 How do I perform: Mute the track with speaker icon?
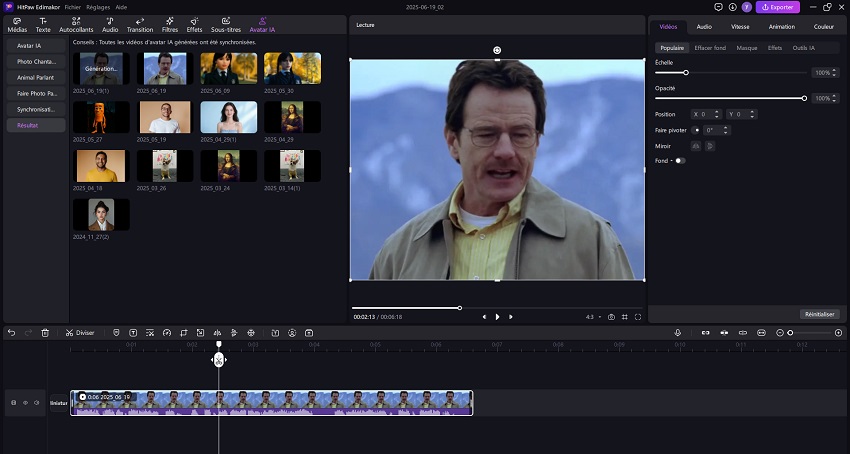pos(36,403)
